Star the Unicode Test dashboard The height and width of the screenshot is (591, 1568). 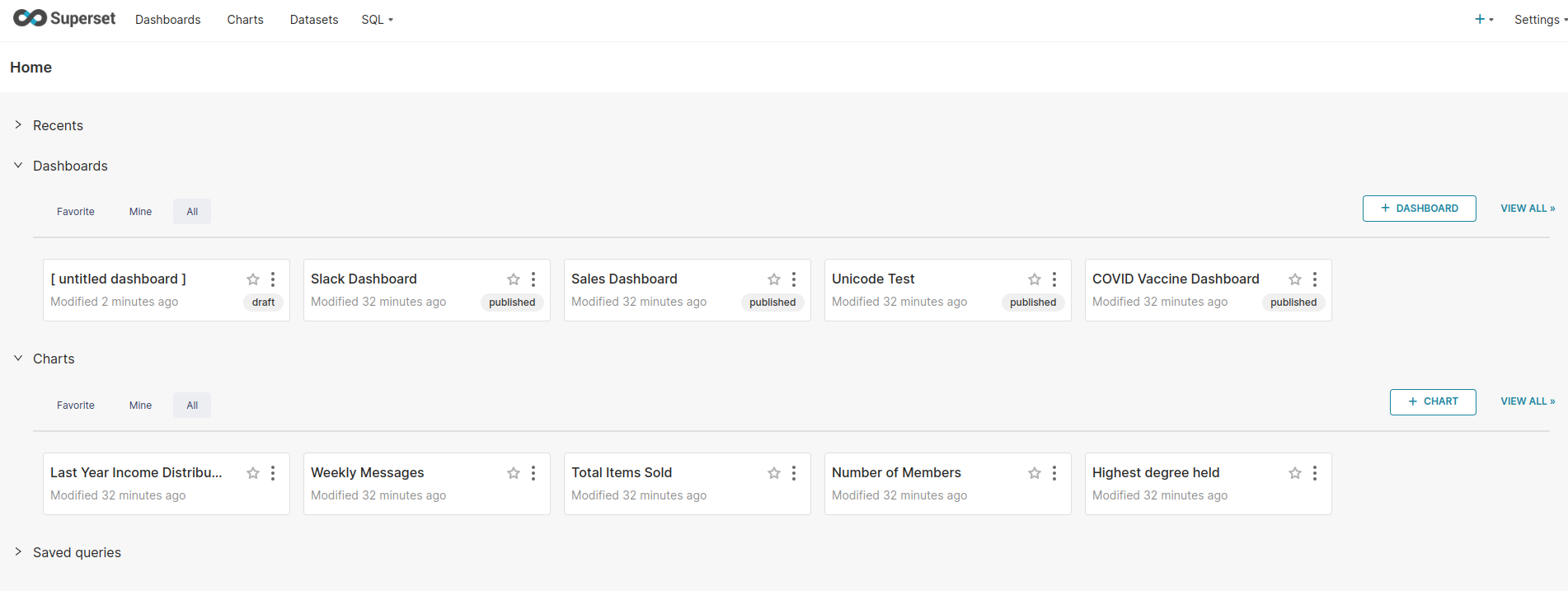pos(1035,279)
